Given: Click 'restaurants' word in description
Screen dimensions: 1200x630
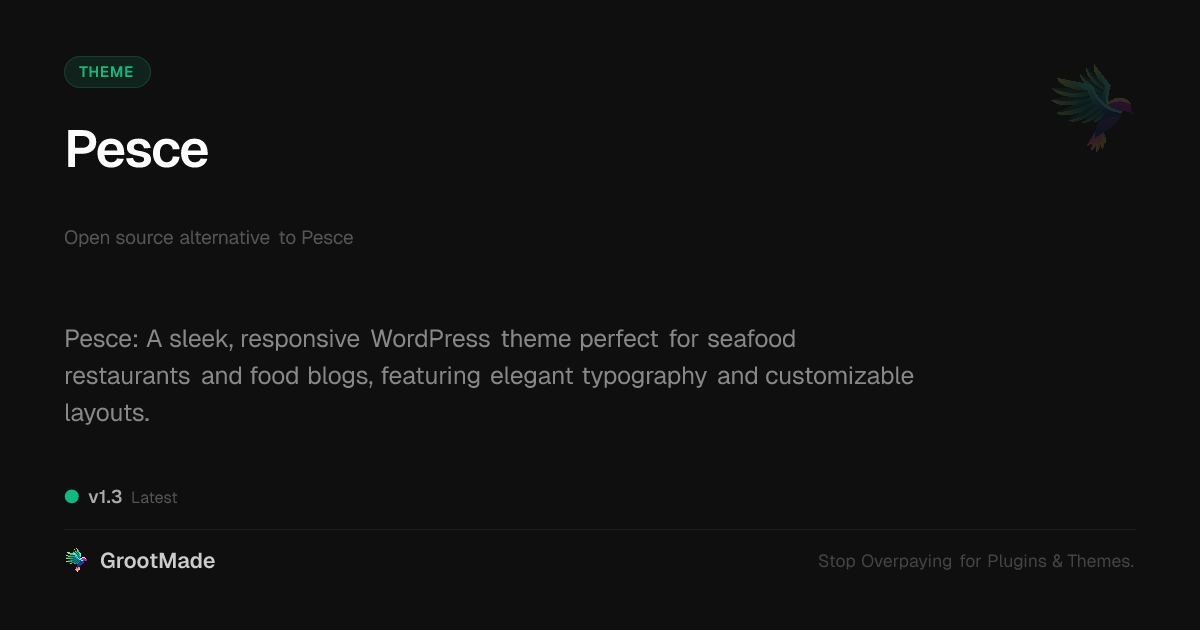Looking at the screenshot, I should 127,376.
